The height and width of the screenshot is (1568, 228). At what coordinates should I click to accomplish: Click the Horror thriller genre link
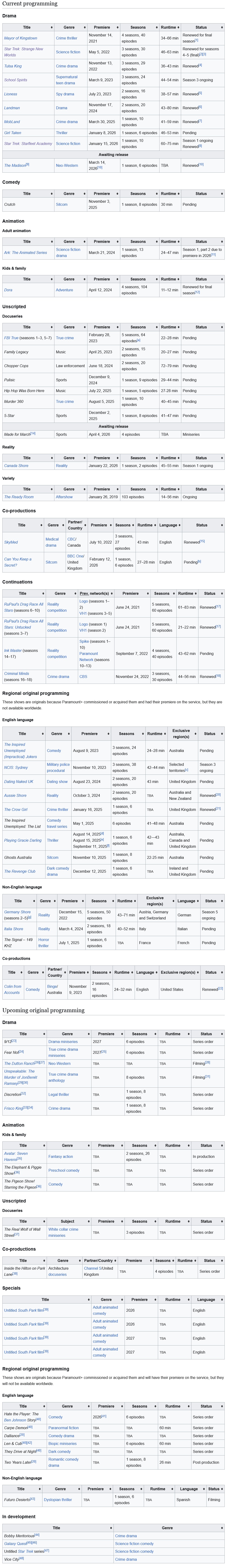(44, 943)
